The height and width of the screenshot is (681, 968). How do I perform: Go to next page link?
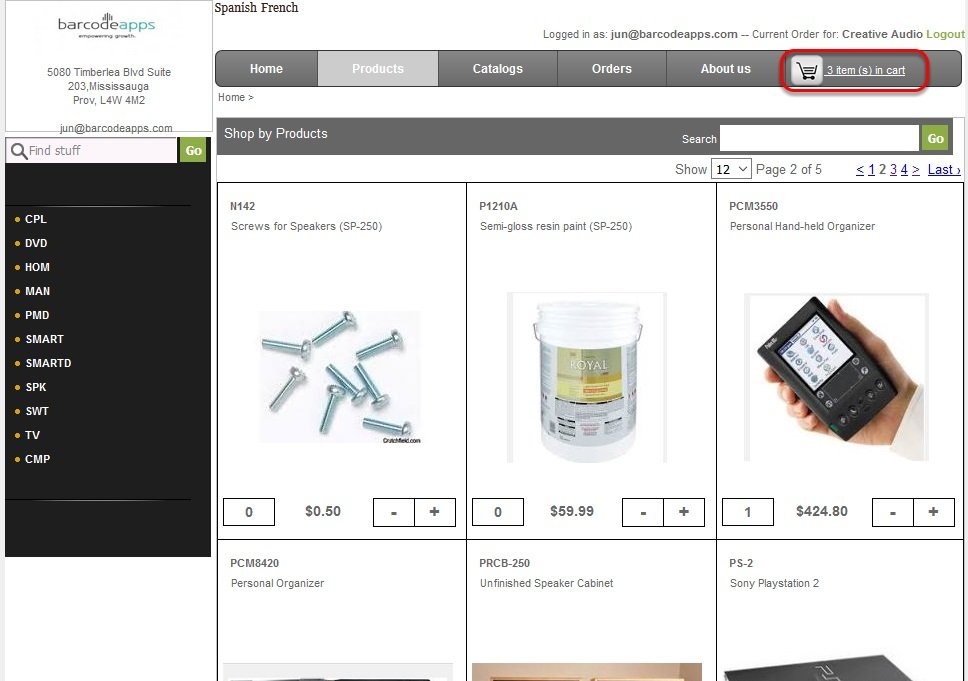click(x=916, y=170)
